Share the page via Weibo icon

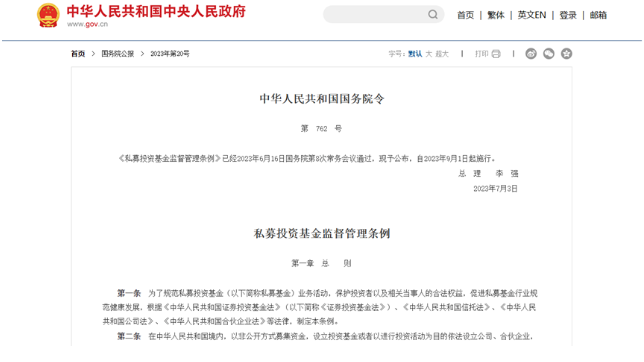(x=531, y=54)
